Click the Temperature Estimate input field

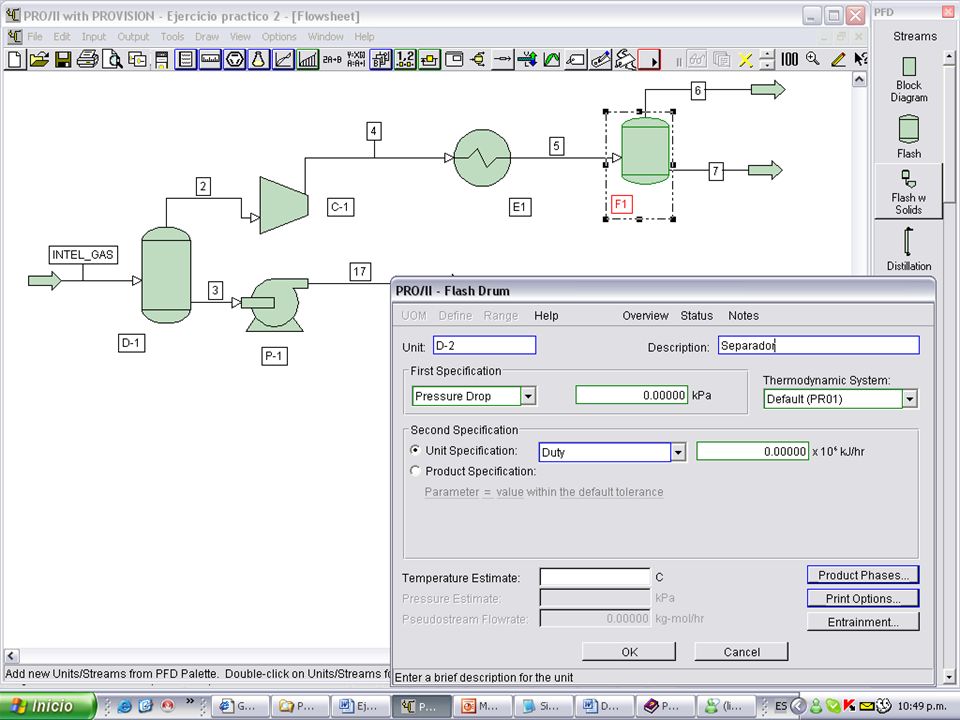(x=594, y=577)
